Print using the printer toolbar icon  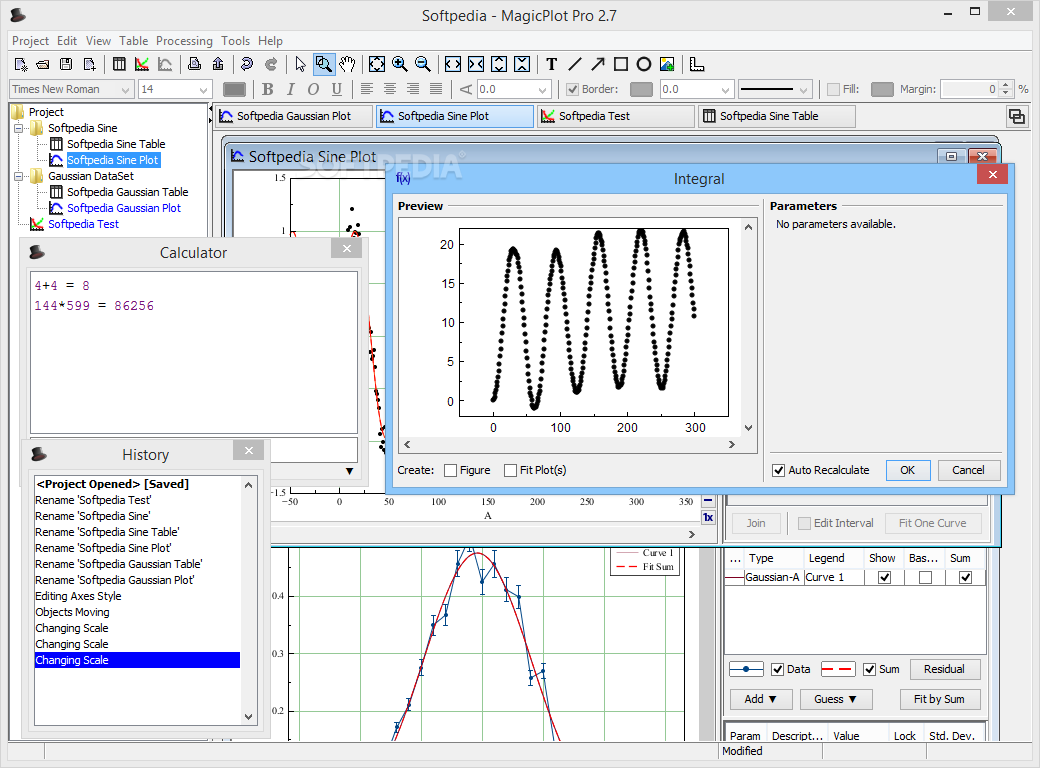[194, 64]
